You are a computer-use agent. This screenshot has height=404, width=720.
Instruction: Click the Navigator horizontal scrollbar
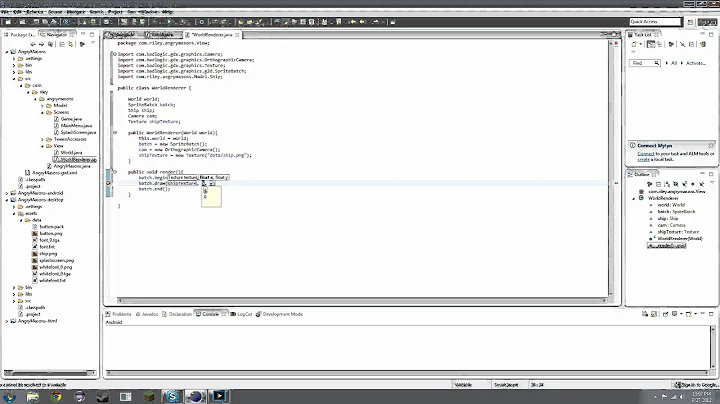click(50, 373)
